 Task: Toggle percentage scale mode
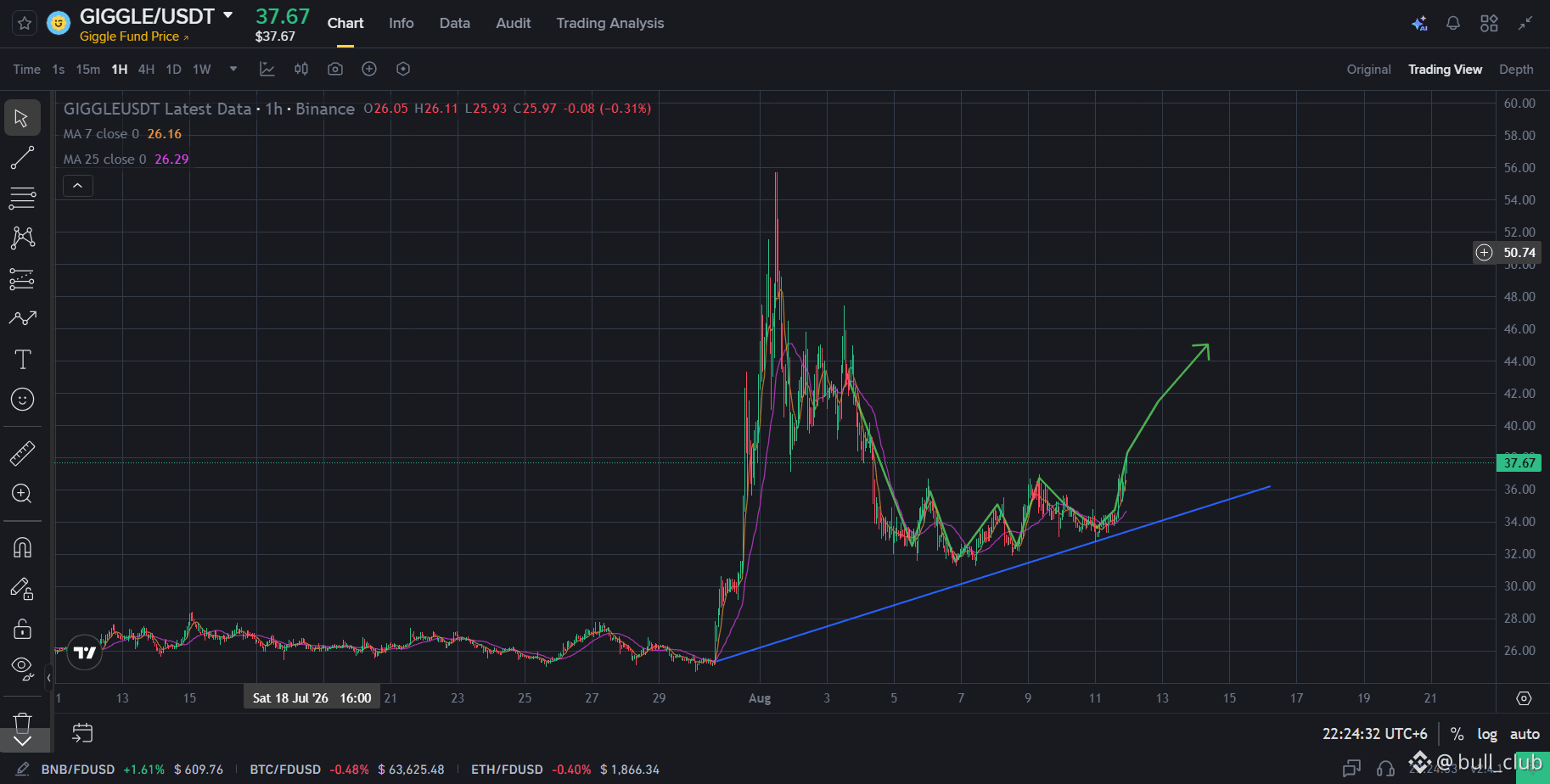pos(1457,734)
